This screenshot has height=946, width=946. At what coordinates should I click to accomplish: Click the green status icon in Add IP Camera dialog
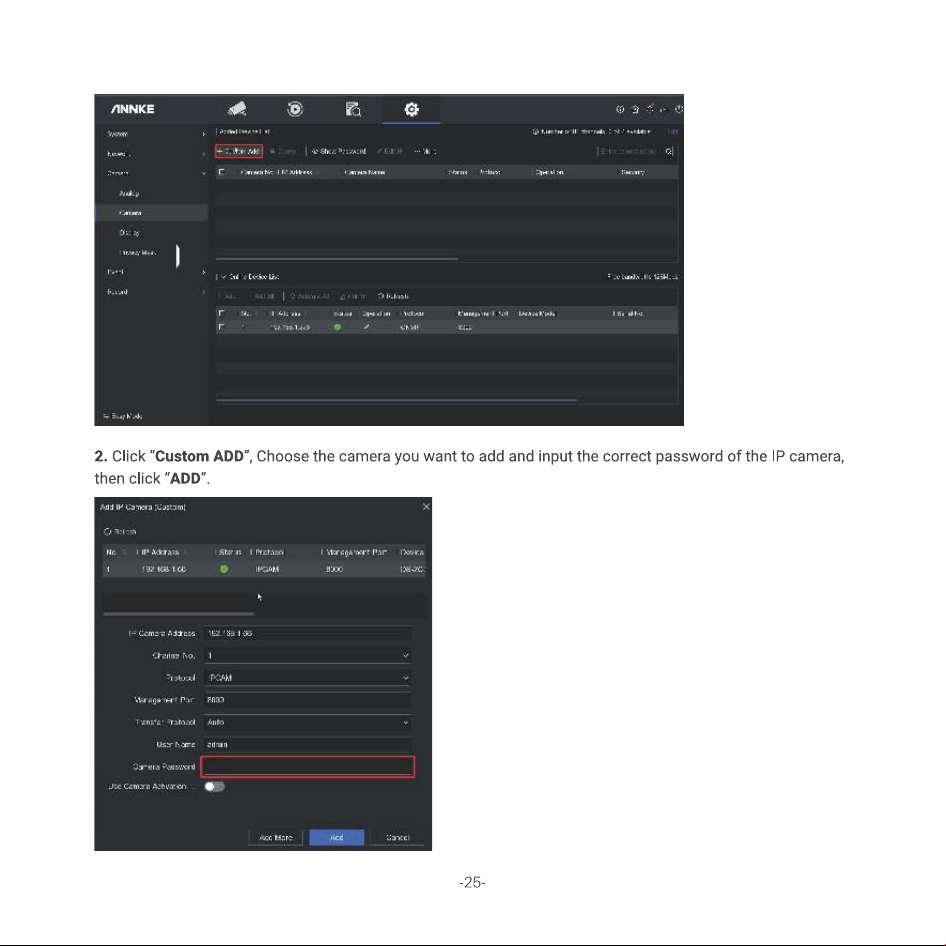[224, 569]
